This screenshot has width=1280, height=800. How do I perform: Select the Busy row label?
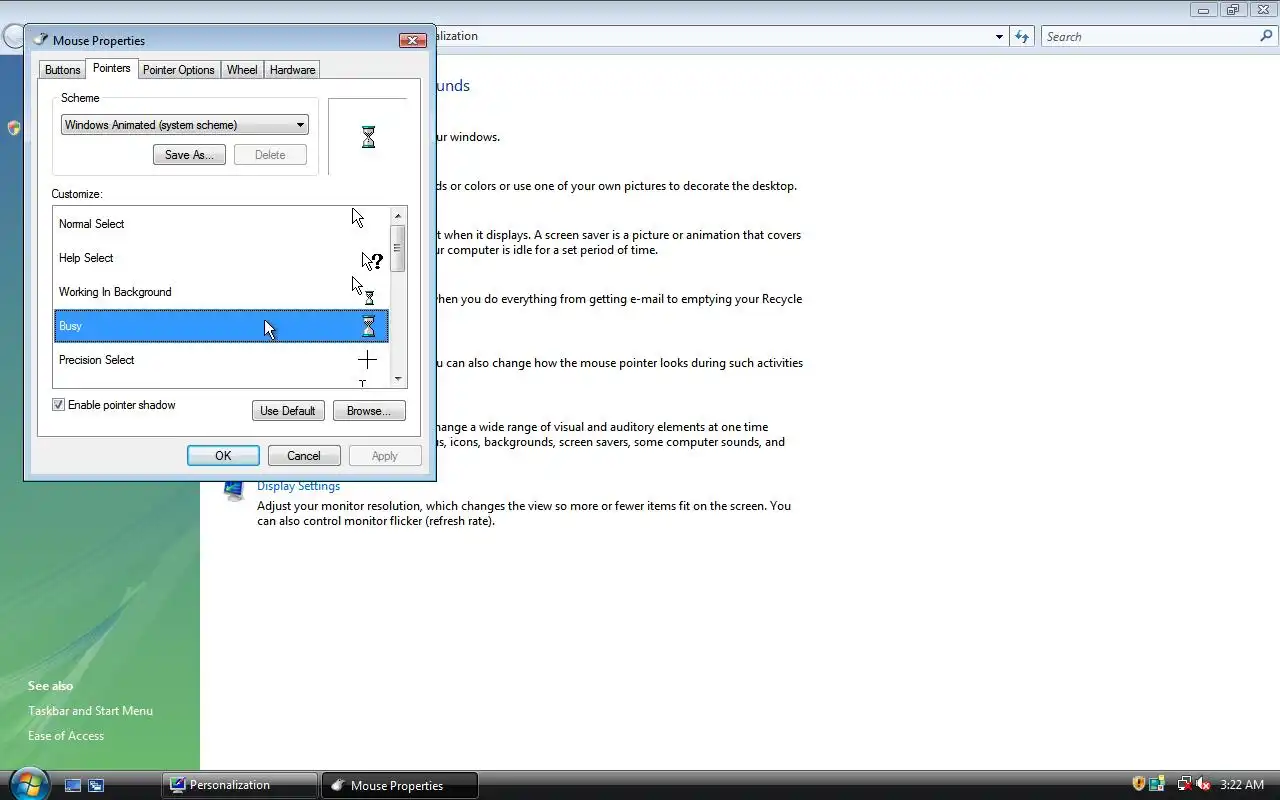point(70,326)
